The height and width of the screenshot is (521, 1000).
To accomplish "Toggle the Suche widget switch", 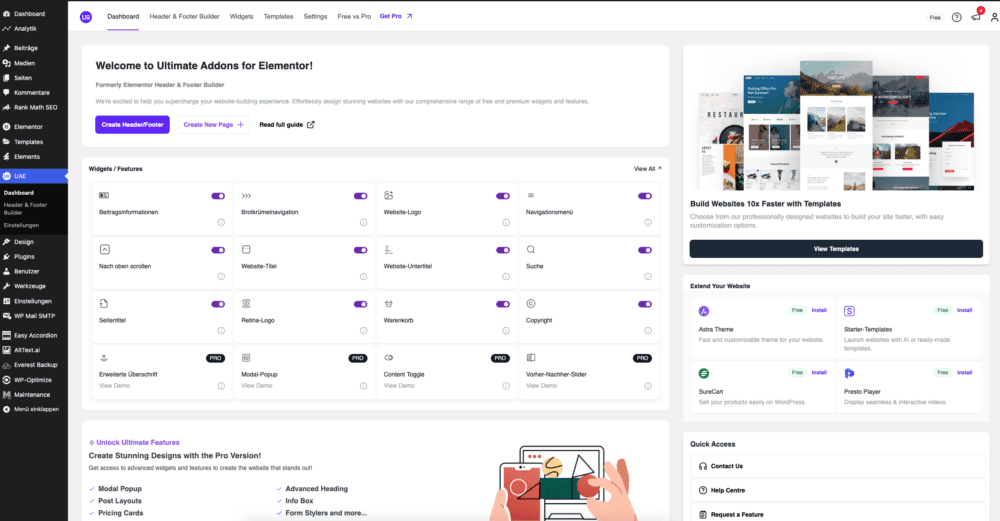I will point(645,250).
